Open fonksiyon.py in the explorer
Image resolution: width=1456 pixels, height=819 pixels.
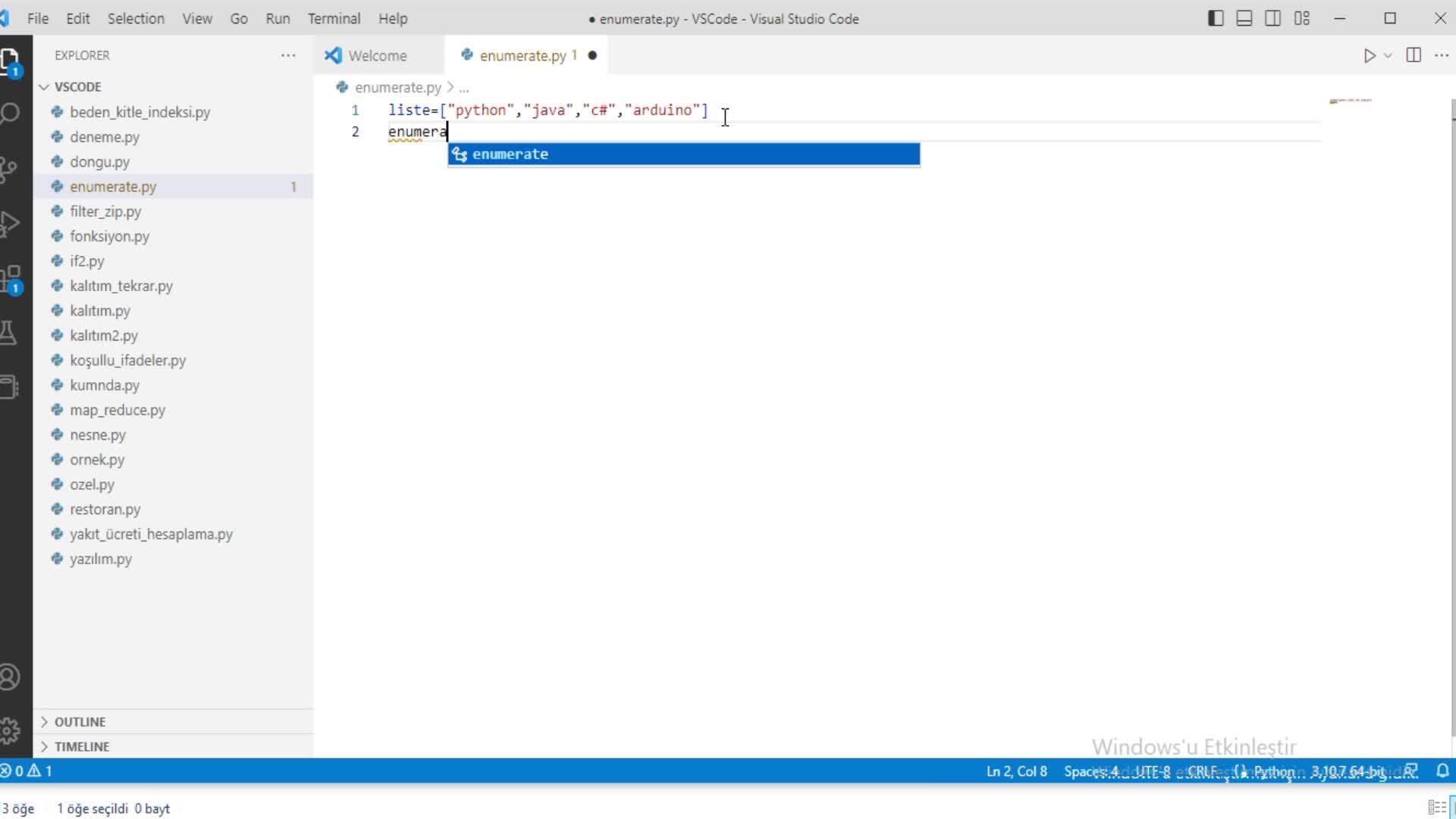pyautogui.click(x=110, y=236)
